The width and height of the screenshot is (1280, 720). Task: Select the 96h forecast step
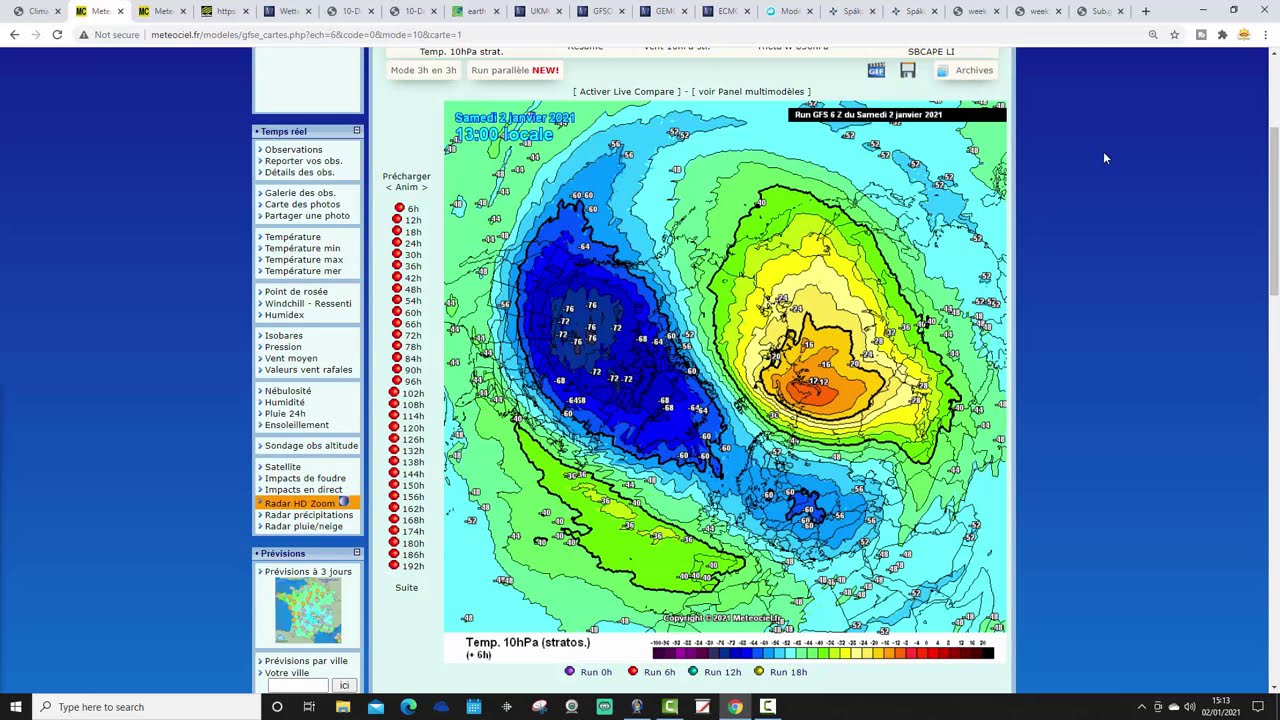click(412, 381)
